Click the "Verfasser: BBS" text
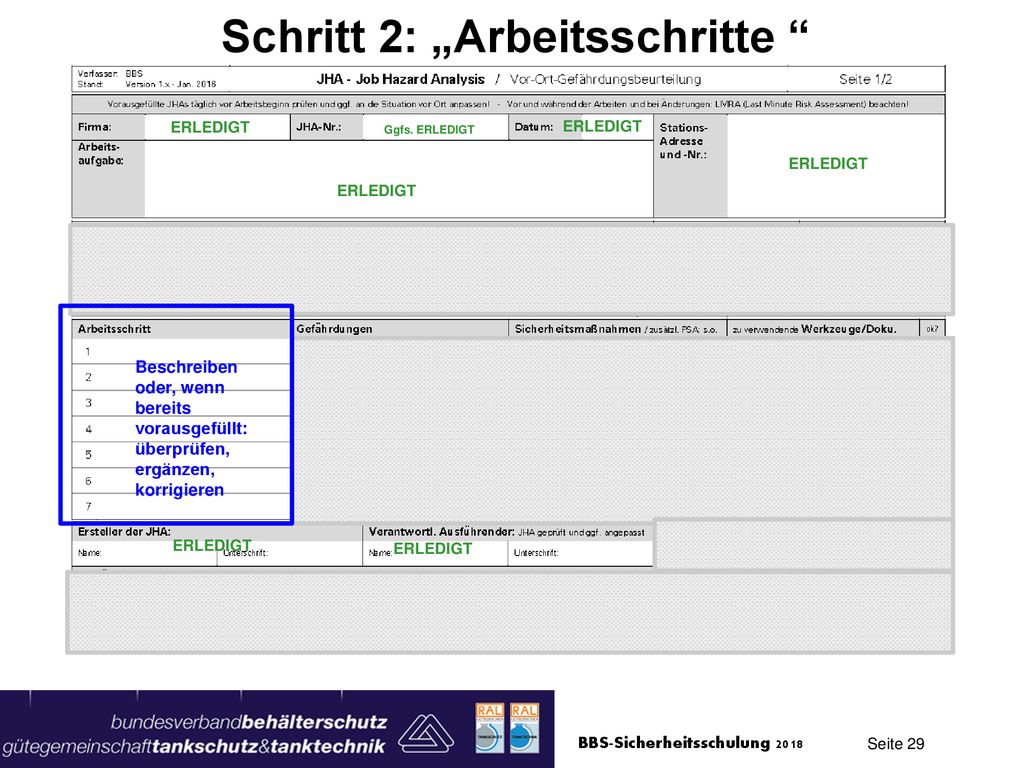Viewport: 1024px width, 768px height. pyautogui.click(x=110, y=74)
